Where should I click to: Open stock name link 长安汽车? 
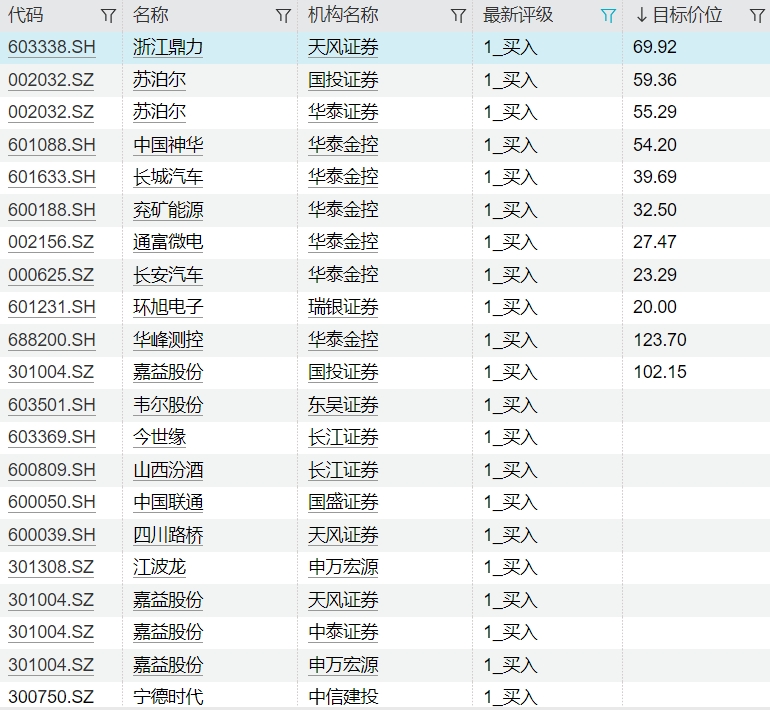click(x=168, y=275)
